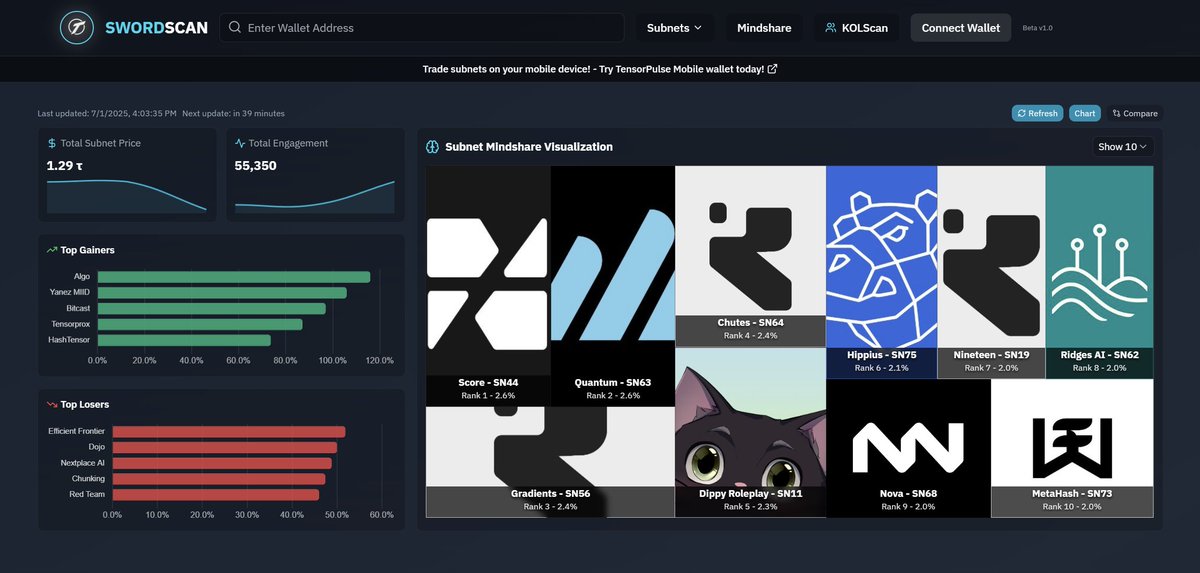Switch to the Chart view
This screenshot has width=1200, height=573.
(x=1085, y=113)
